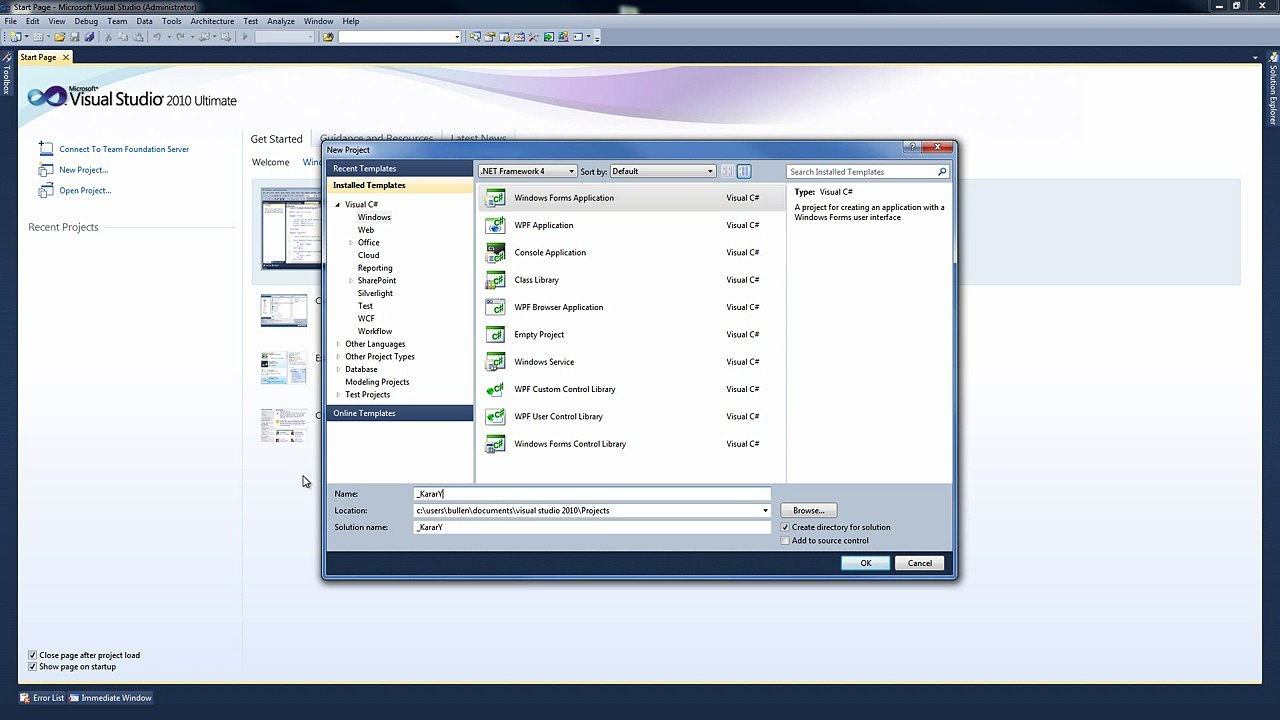Click Connect To Team Foundation Server link
Screen dimensions: 1280x720
124,150
